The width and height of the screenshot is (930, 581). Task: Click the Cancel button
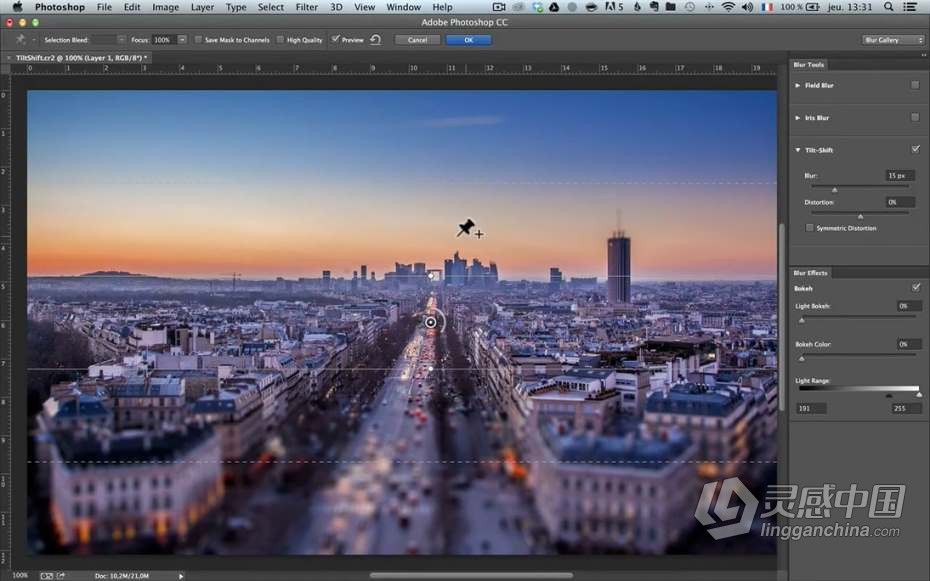coord(418,40)
